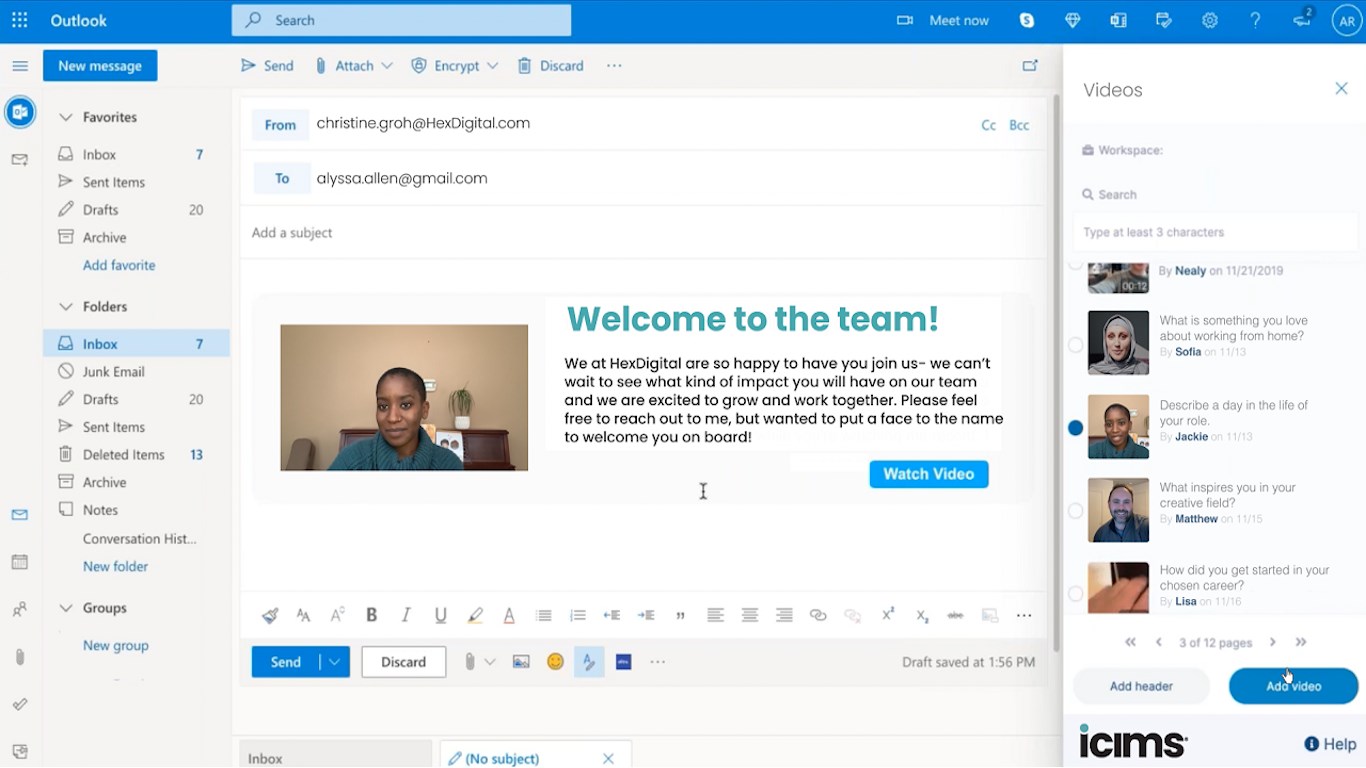Open the iCIMS add-in icon
The image size is (1366, 768).
(624, 662)
